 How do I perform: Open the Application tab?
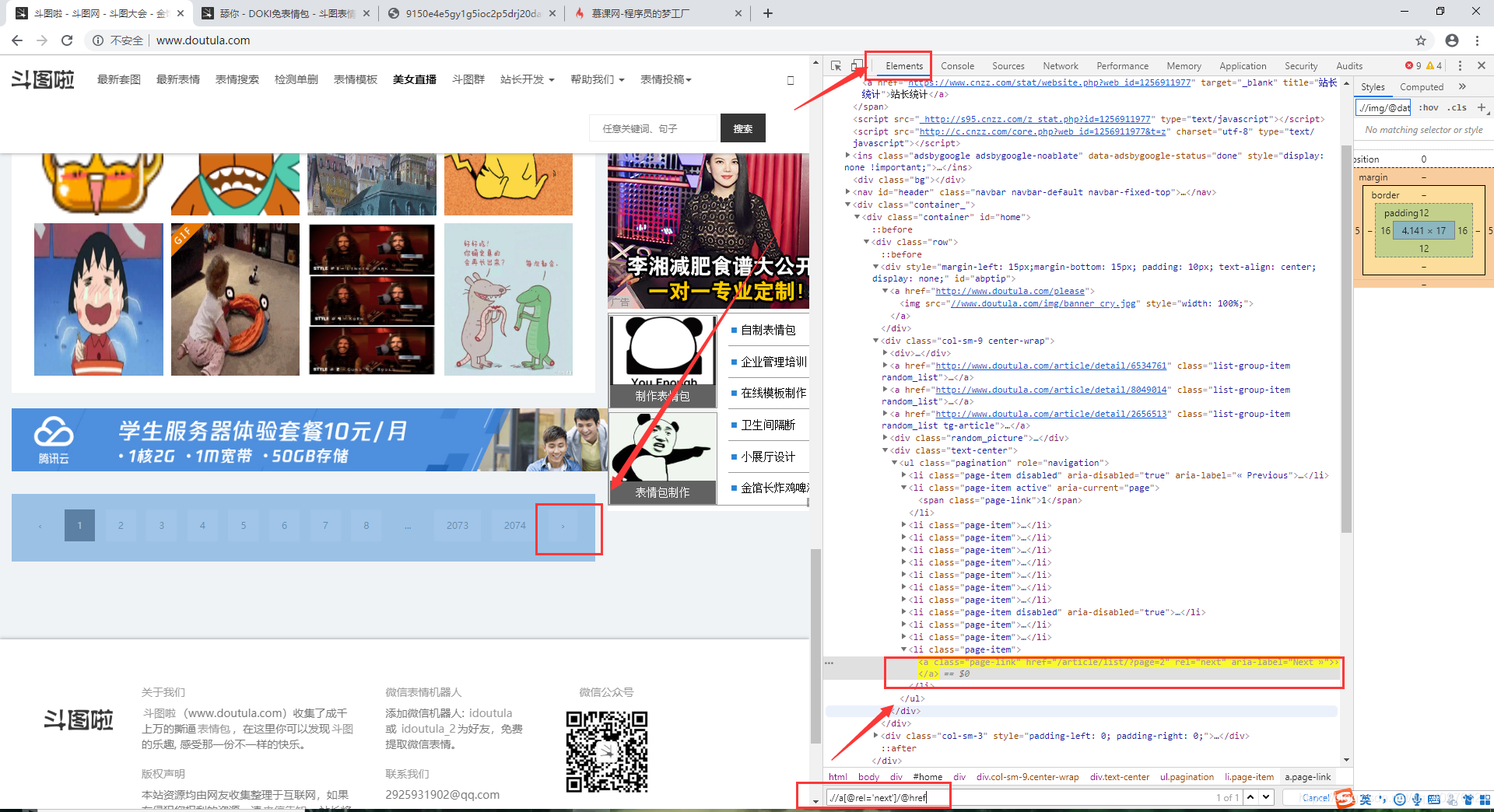(x=1243, y=66)
